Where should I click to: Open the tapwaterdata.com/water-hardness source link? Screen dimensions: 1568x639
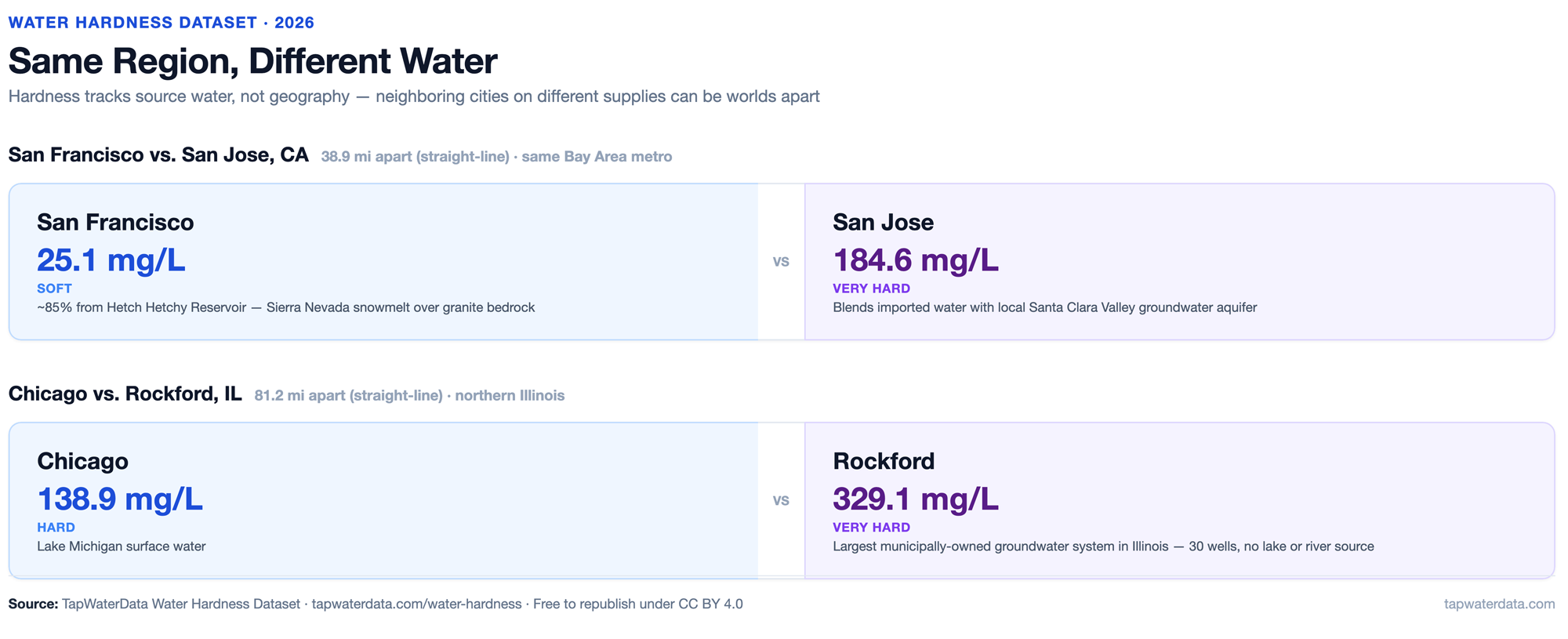pyautogui.click(x=416, y=604)
